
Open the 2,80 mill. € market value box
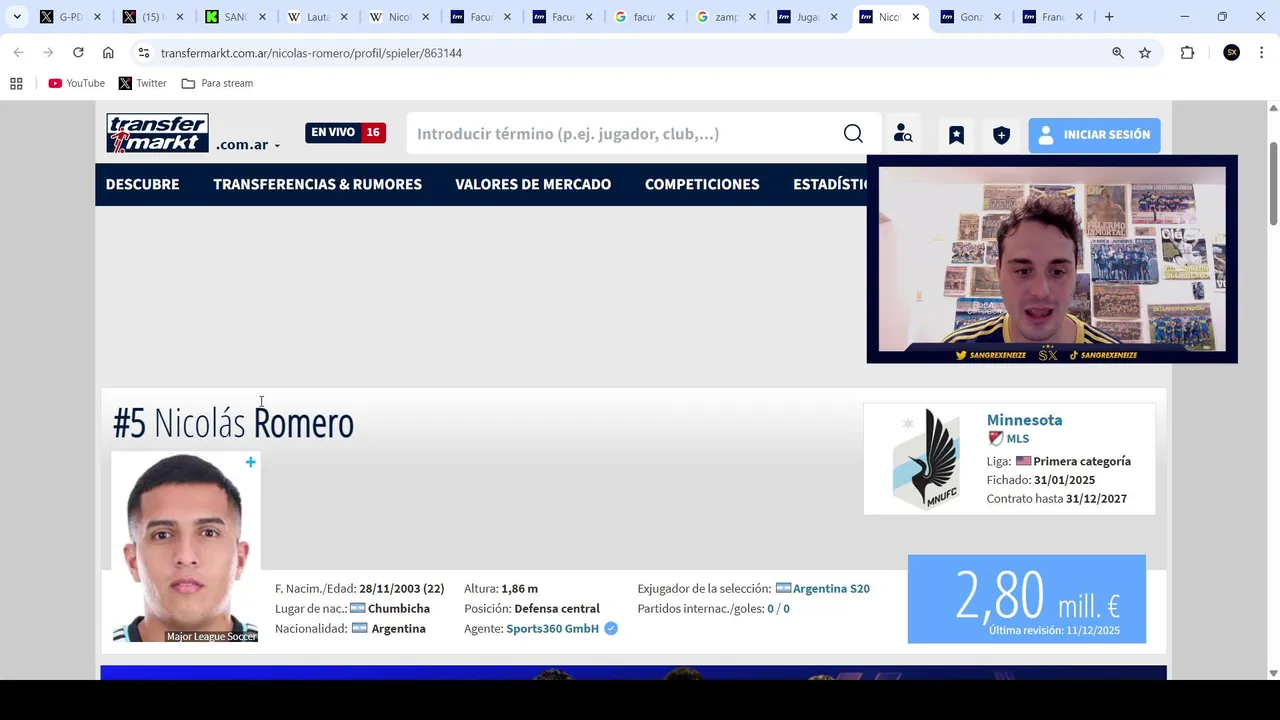pyautogui.click(x=1027, y=599)
